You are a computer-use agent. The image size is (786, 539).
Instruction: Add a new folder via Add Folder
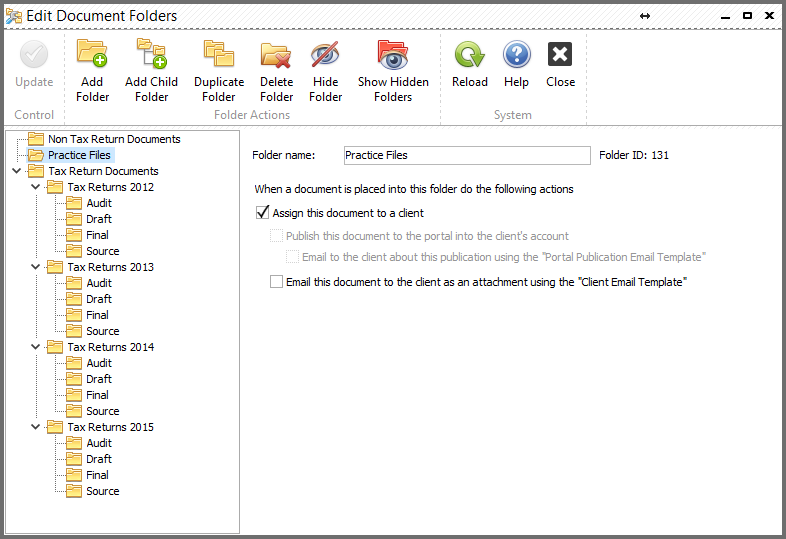pos(92,71)
